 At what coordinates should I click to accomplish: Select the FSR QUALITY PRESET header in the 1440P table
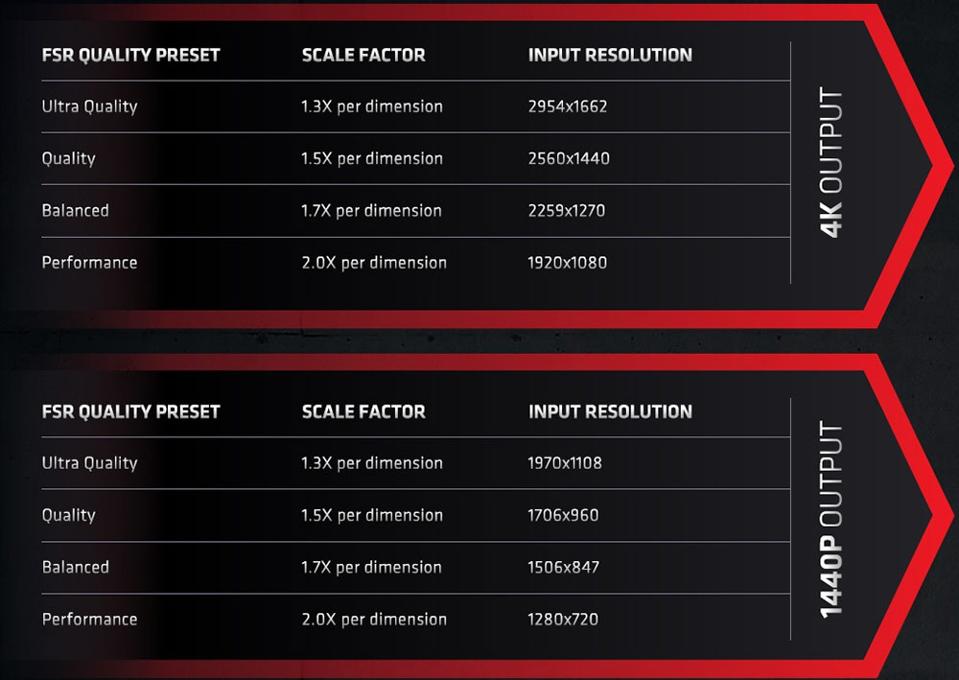point(131,412)
